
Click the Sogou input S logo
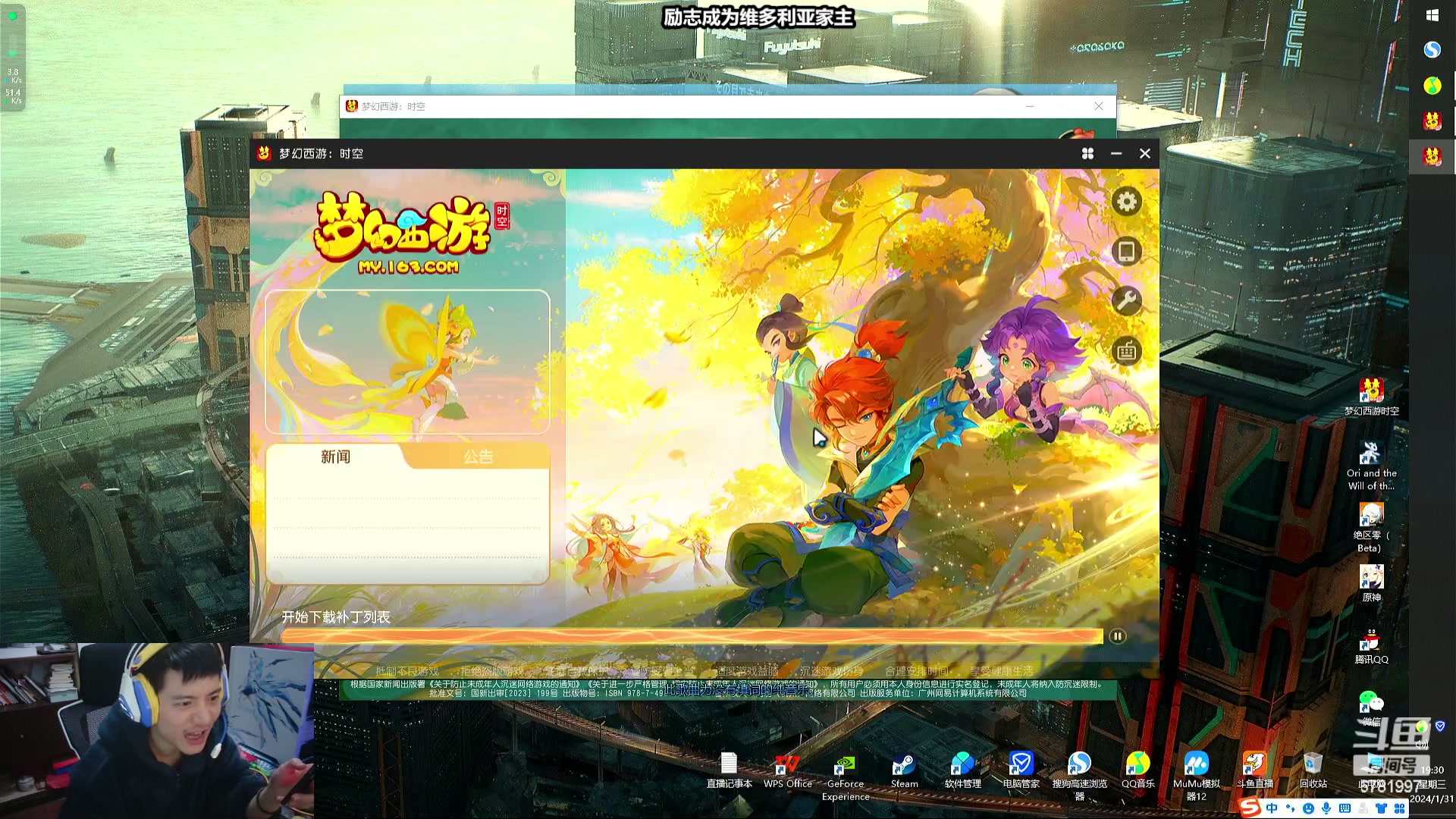1250,808
